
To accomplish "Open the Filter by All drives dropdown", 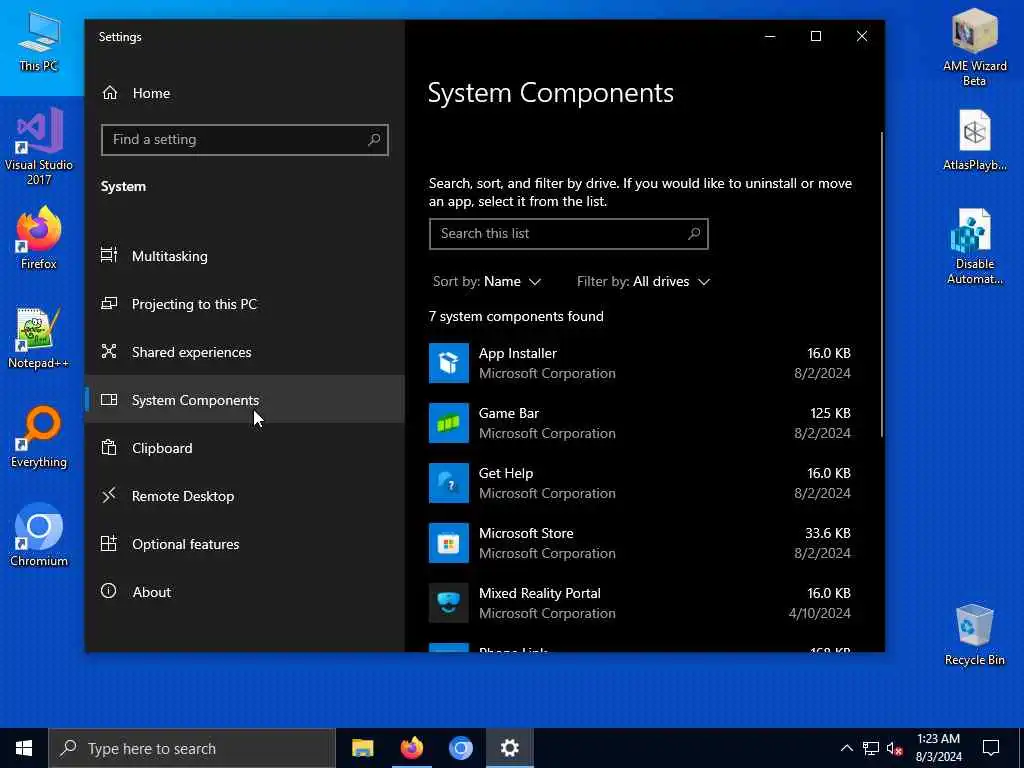I will (x=643, y=281).
